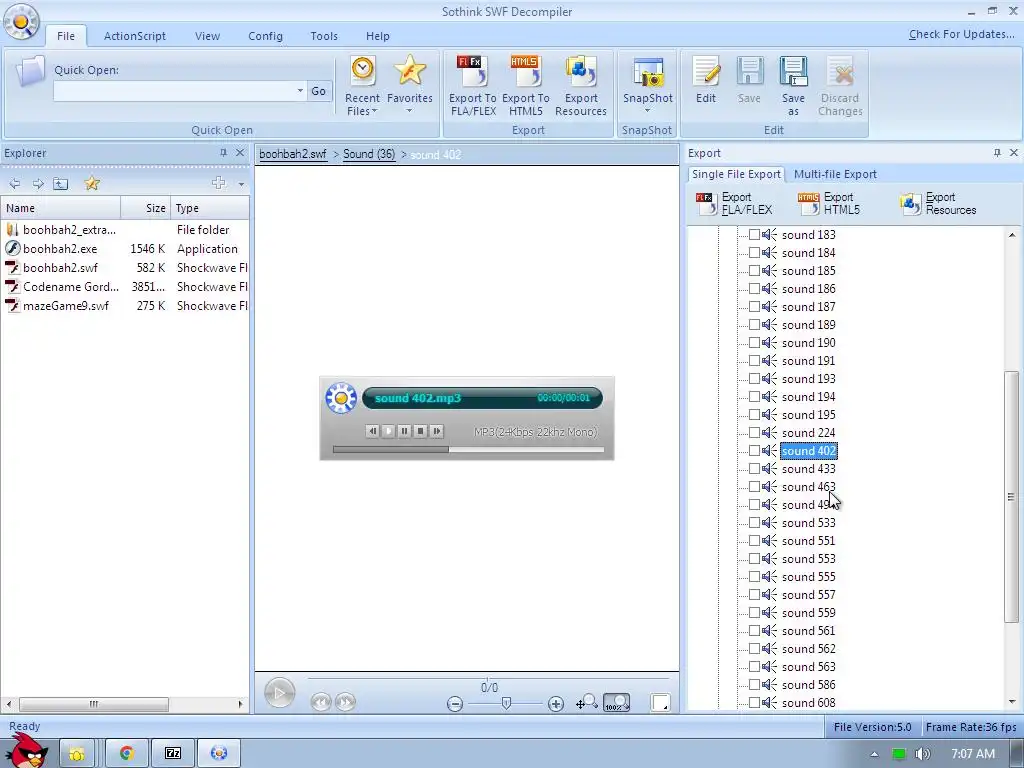Pin the Export panel
The image size is (1024, 768).
[997, 153]
